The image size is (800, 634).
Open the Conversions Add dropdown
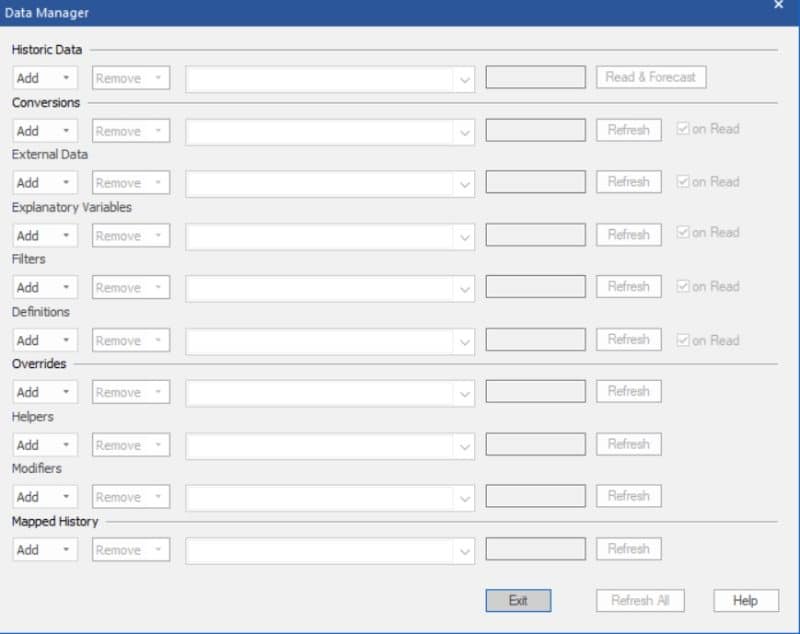[44, 129]
